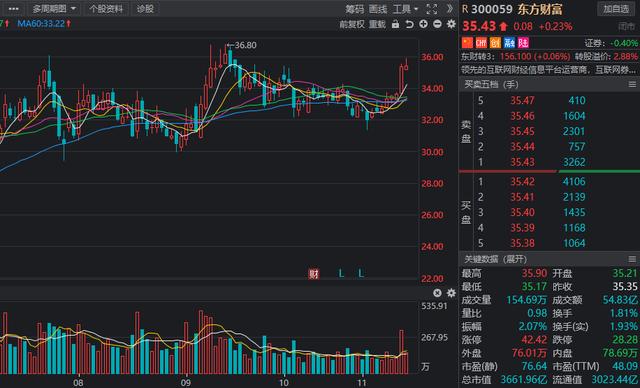Open the three-dots more menu
640x388 pixels.
coord(13,9)
